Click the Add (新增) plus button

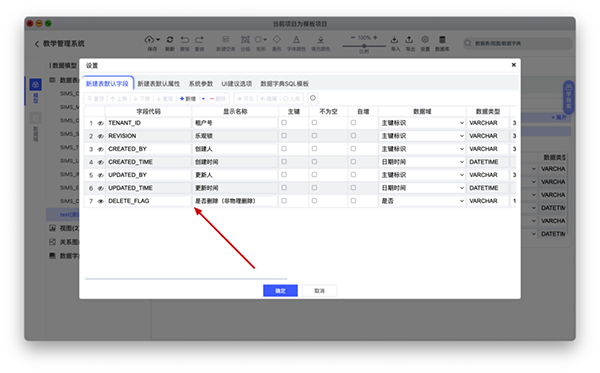(188, 99)
